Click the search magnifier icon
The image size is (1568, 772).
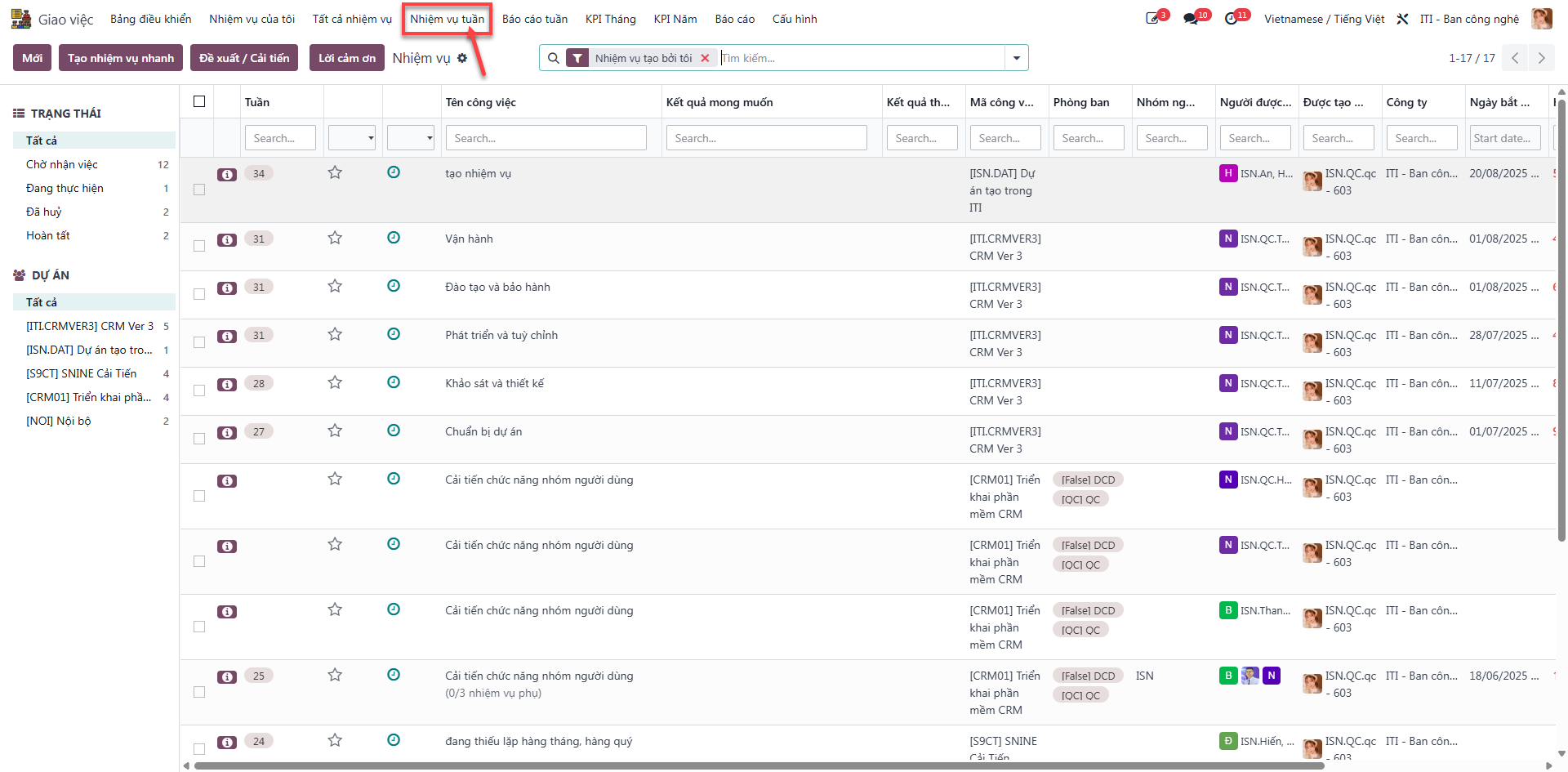pos(554,58)
